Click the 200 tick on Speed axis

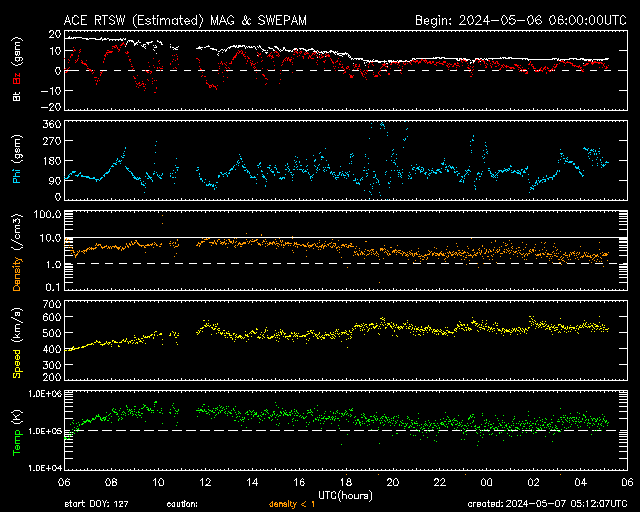52,377
